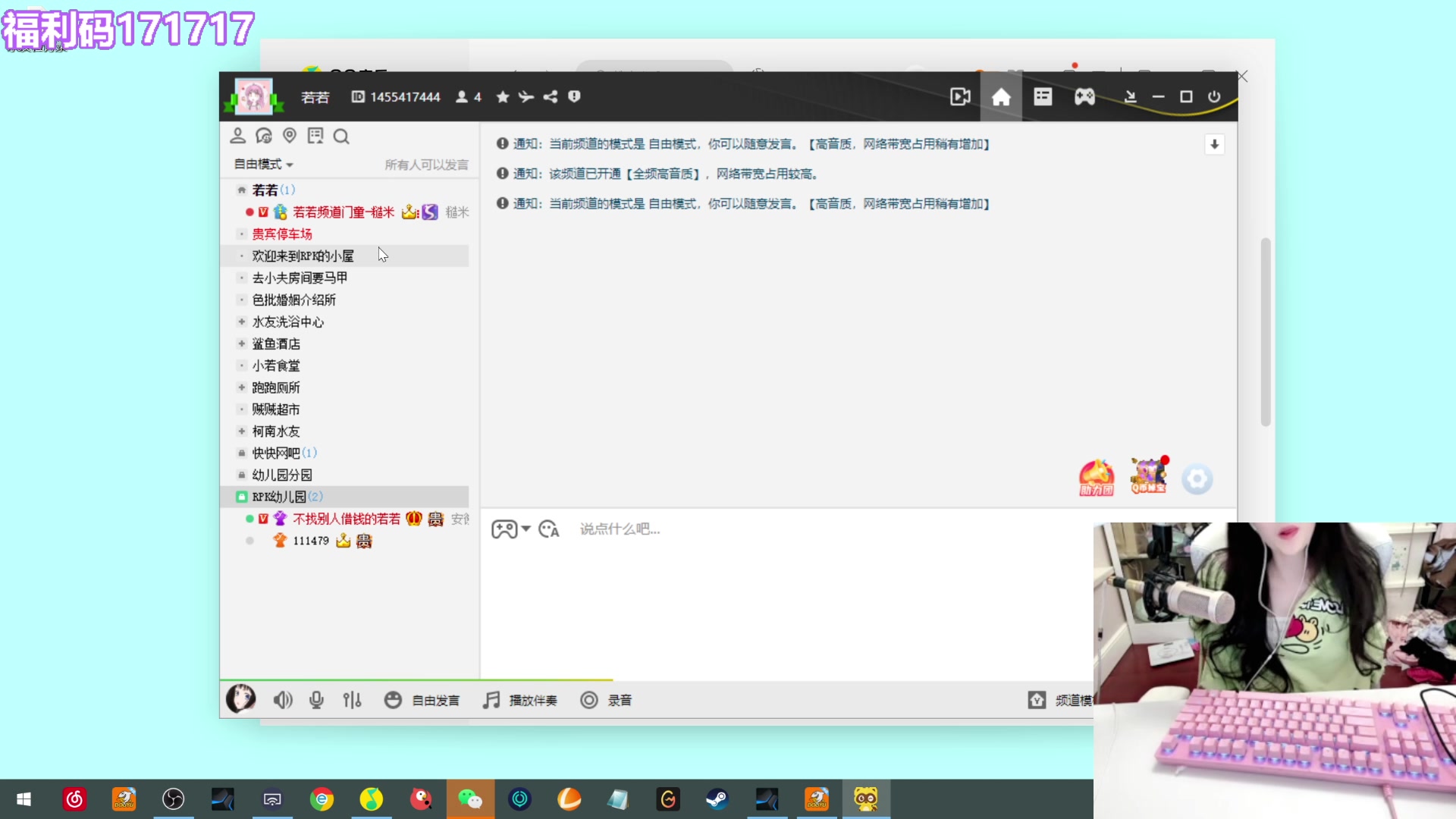The image size is (1456, 819).
Task: Open WeChat from the taskbar
Action: click(x=470, y=799)
